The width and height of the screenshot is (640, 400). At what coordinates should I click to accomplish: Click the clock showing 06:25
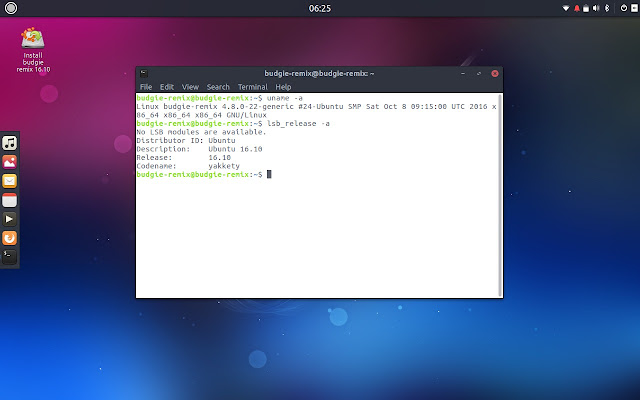point(320,8)
